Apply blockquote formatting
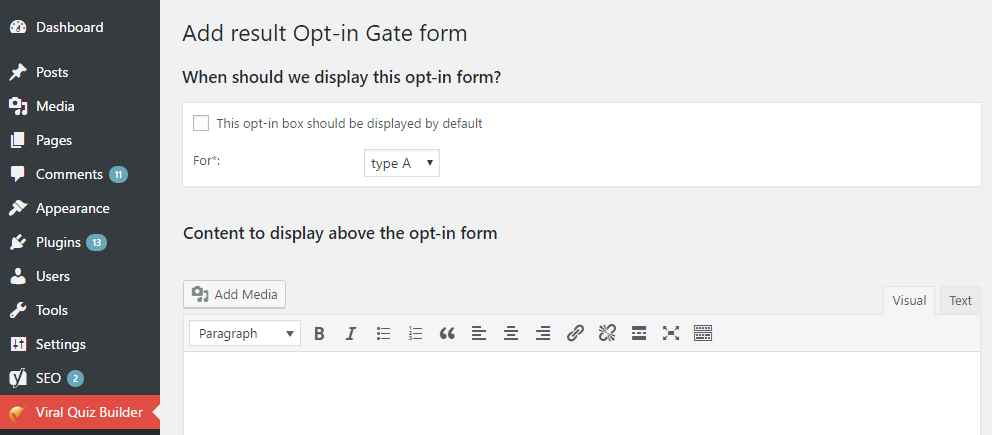This screenshot has width=992, height=435. [447, 334]
